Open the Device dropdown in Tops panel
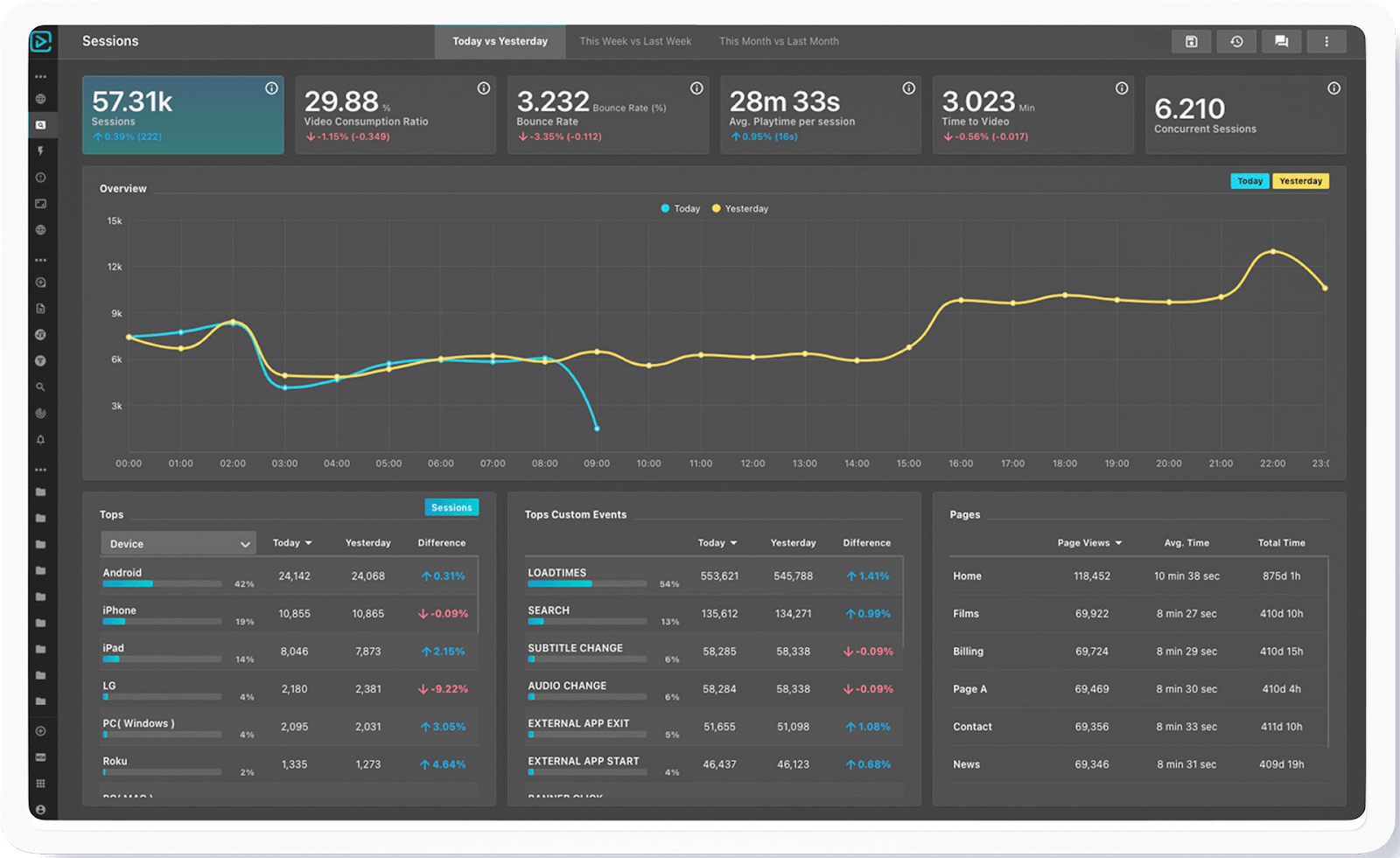1400x858 pixels. (x=178, y=543)
